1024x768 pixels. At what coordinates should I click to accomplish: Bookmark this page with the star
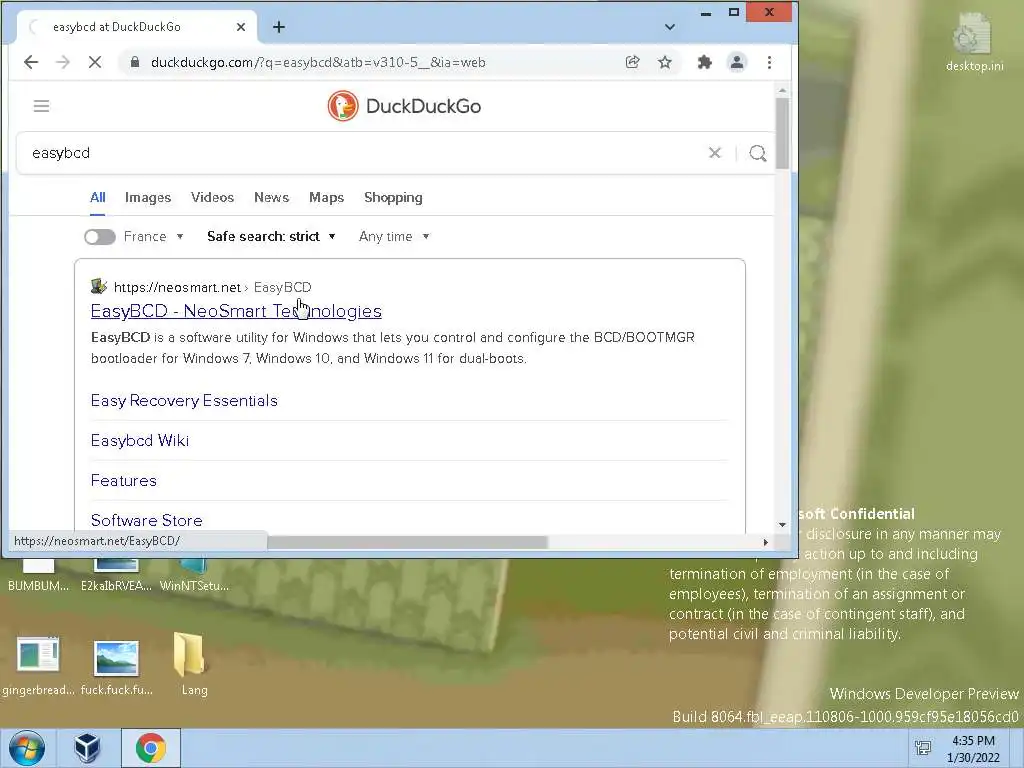click(x=665, y=62)
